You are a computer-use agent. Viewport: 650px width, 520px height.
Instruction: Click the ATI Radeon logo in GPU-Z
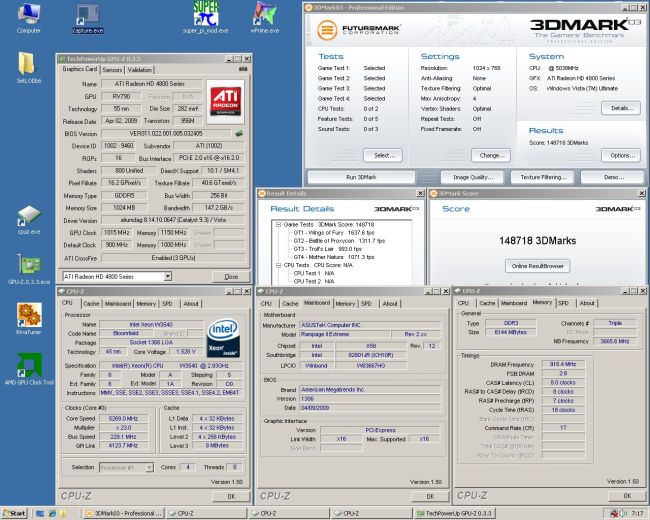click(225, 102)
